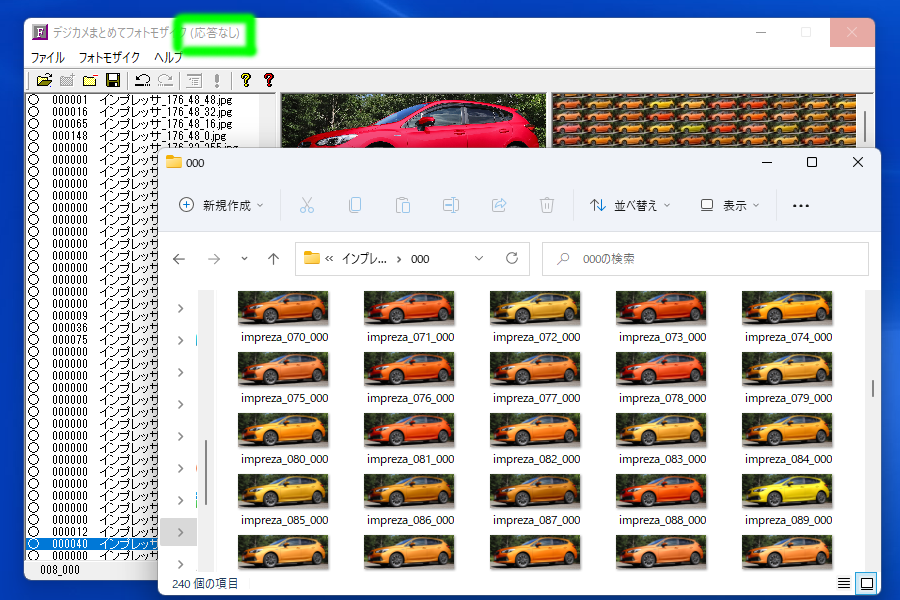Image resolution: width=900 pixels, height=600 pixels.
Task: Click the 000の検索 search field
Action: pos(710,258)
